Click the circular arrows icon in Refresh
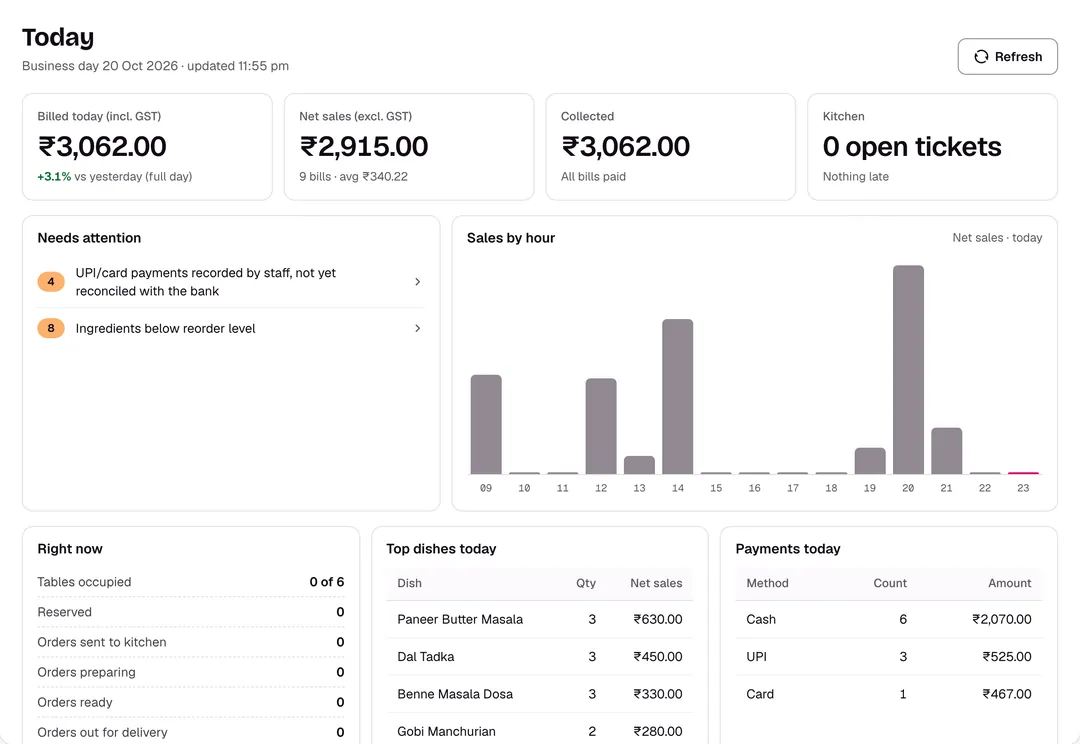The height and width of the screenshot is (744, 1080). pyautogui.click(x=981, y=56)
